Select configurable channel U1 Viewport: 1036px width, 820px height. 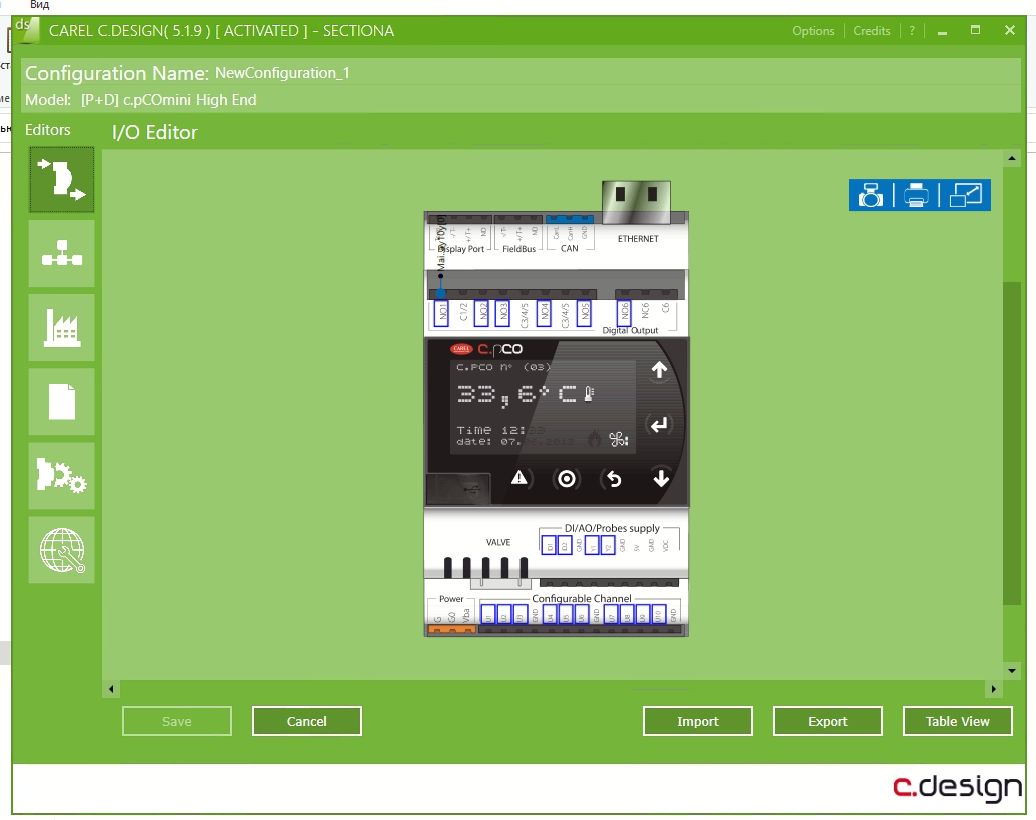(x=488, y=614)
